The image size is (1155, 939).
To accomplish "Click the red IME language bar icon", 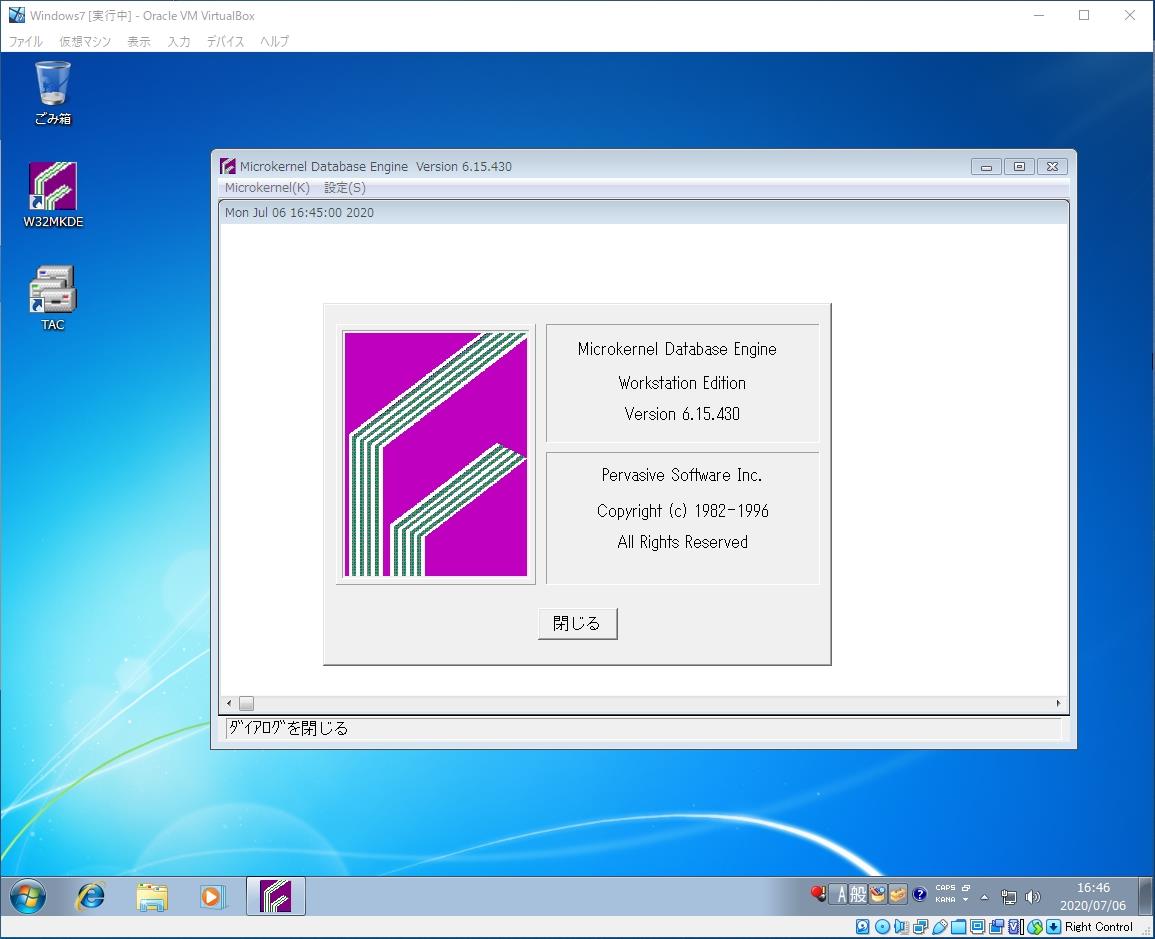I will coord(818,894).
